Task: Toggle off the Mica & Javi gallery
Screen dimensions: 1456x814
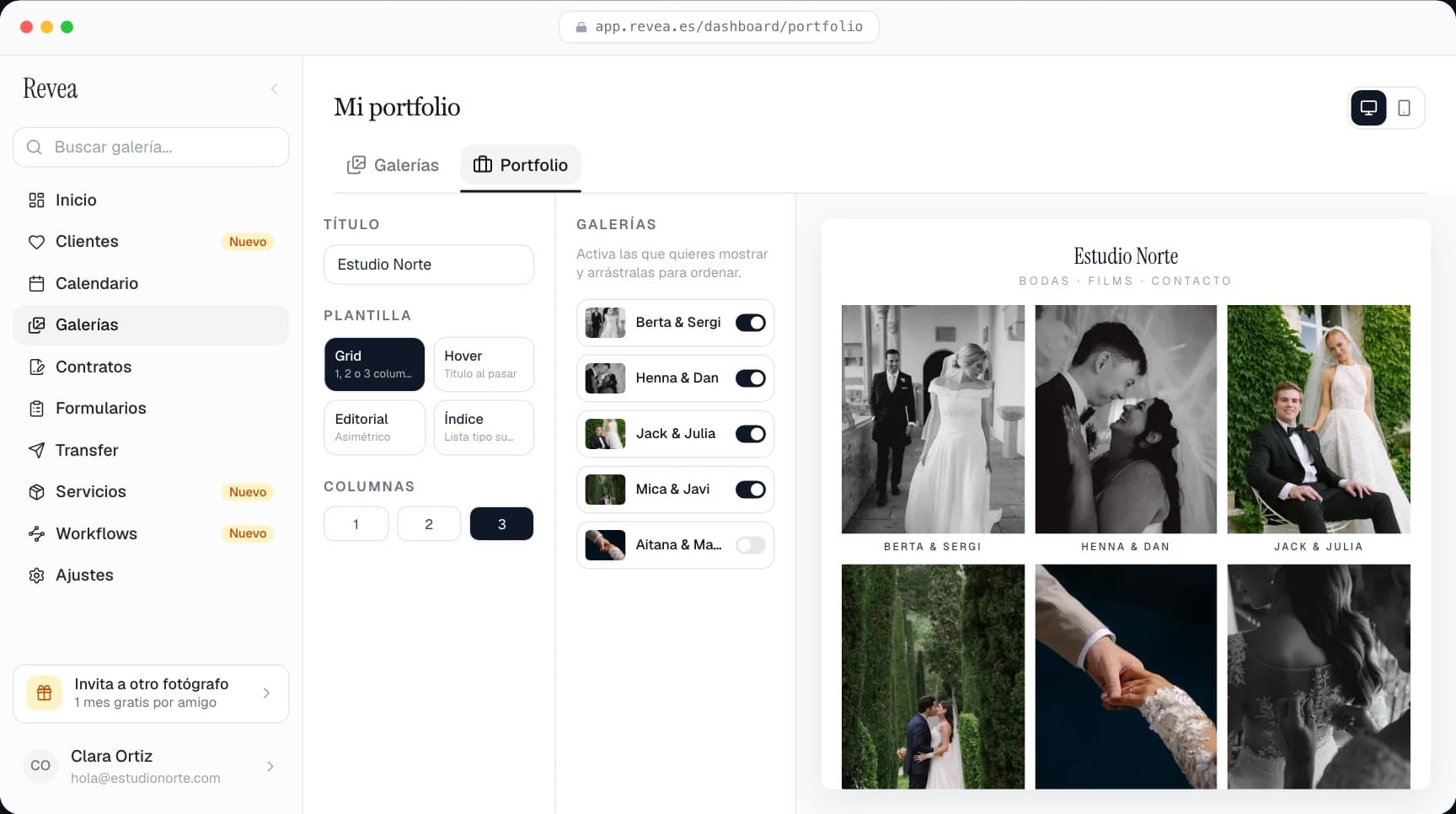Action: 750,490
